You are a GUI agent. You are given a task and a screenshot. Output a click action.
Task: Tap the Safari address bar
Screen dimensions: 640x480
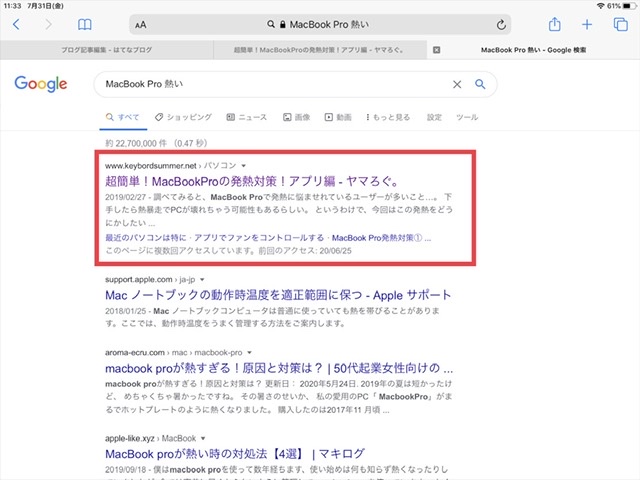320,25
